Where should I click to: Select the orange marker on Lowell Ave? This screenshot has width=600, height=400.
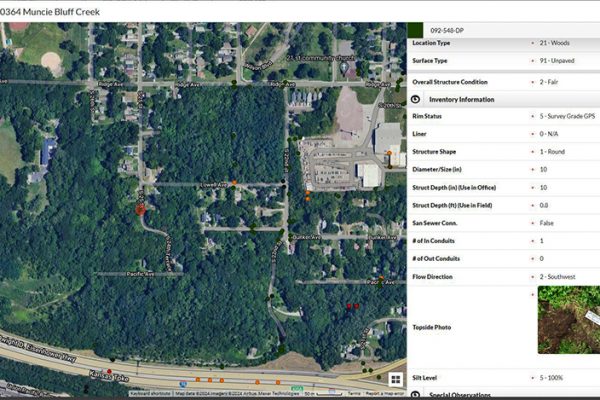point(234,183)
